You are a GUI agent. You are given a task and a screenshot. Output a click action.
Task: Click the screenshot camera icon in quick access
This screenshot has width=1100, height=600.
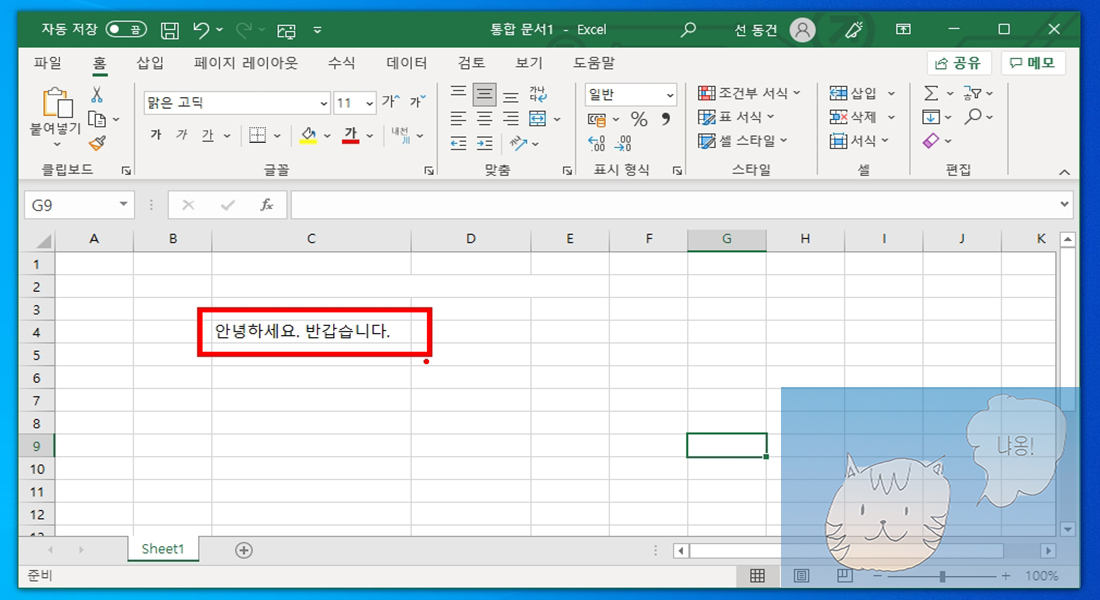[x=286, y=30]
